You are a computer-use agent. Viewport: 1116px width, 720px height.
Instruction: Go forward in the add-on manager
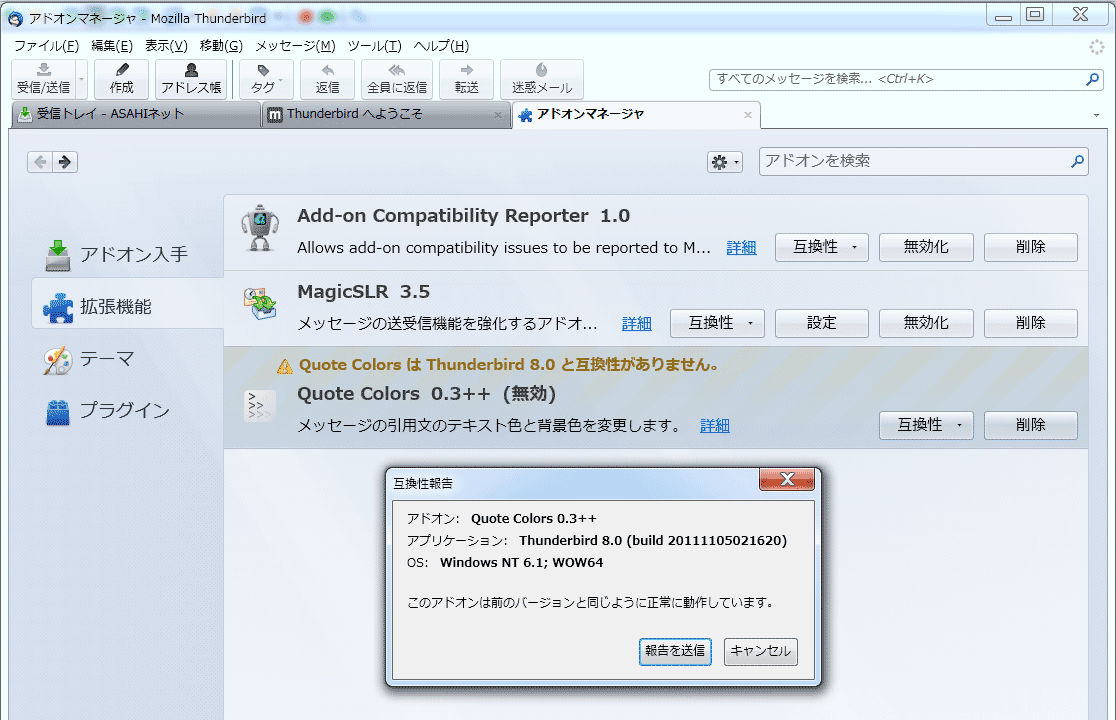65,162
